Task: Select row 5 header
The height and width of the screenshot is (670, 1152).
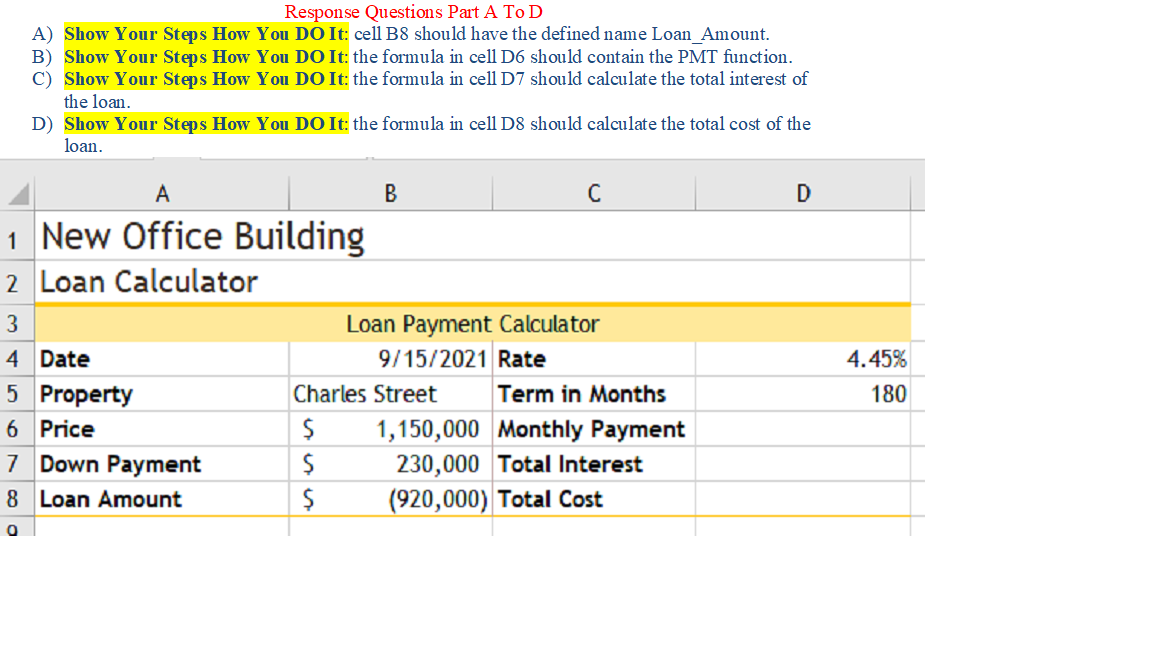Action: [17, 394]
